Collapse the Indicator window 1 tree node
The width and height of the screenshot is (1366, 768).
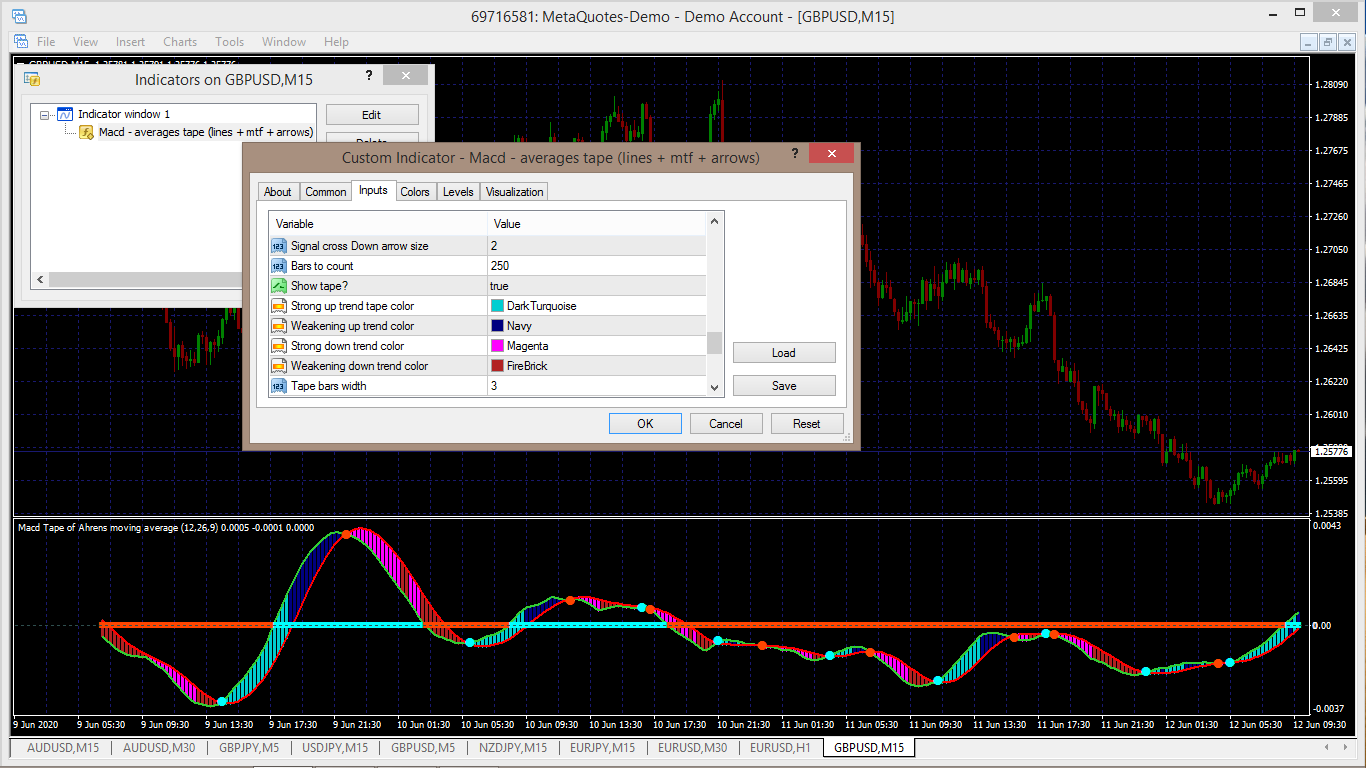44,115
